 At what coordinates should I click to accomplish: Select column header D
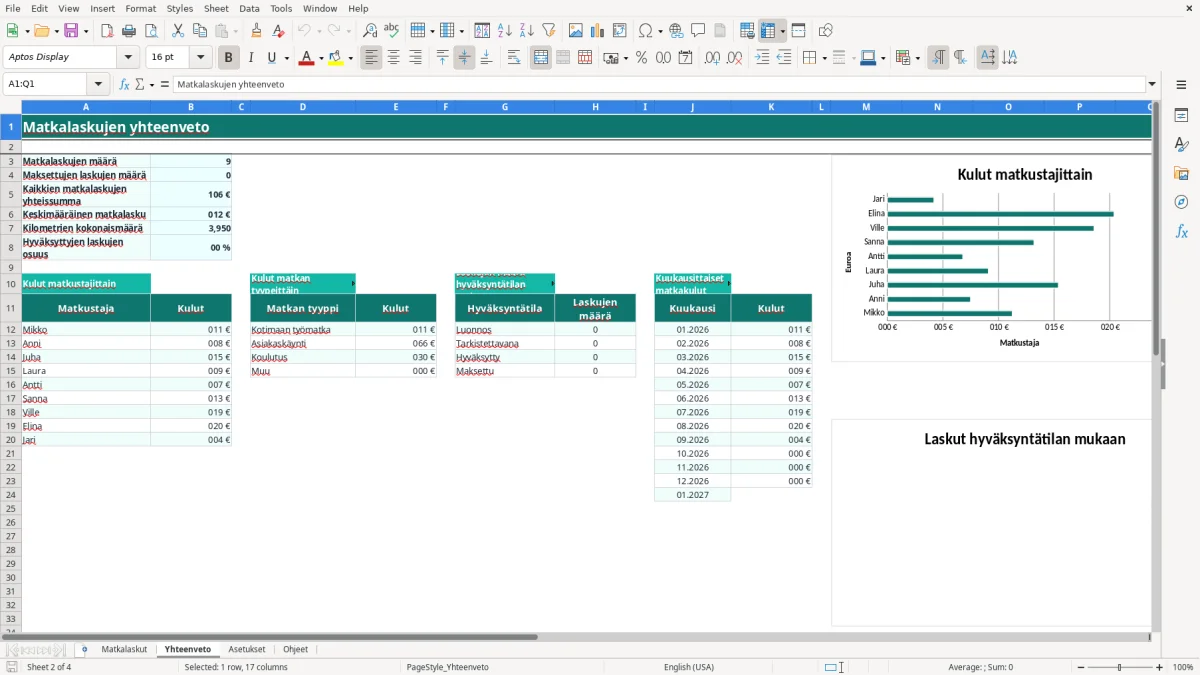click(x=303, y=107)
